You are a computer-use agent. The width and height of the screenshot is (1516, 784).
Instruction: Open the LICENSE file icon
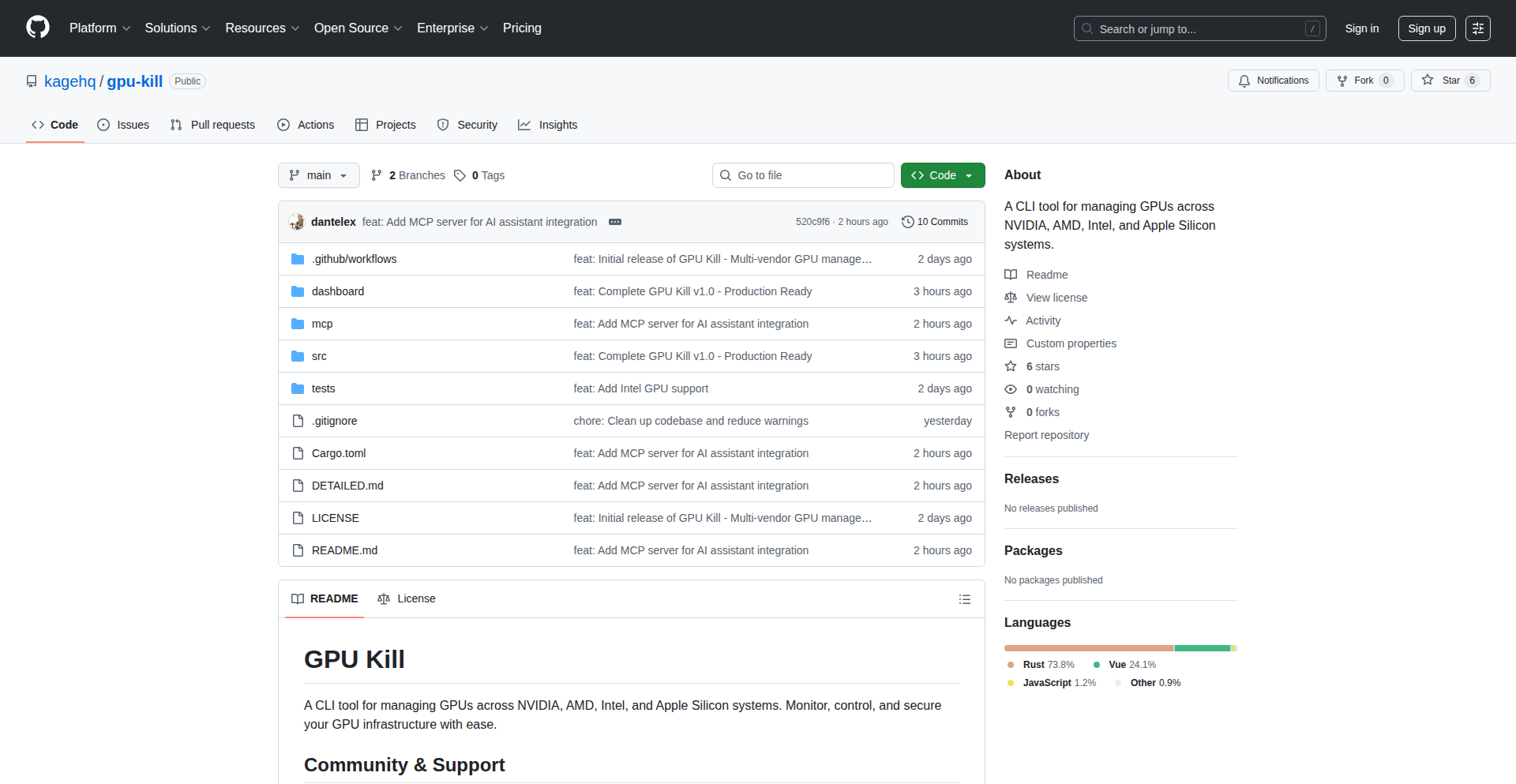tap(298, 518)
